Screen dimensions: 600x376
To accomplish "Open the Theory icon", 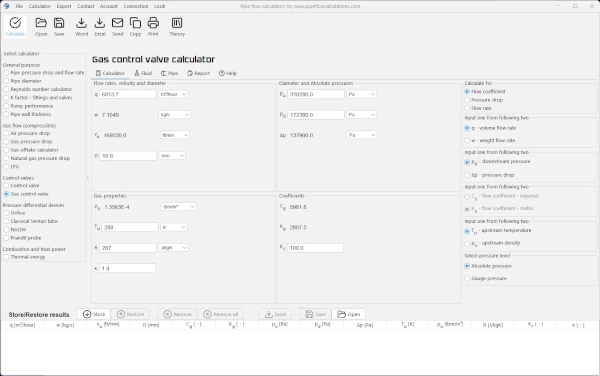I will [177, 27].
